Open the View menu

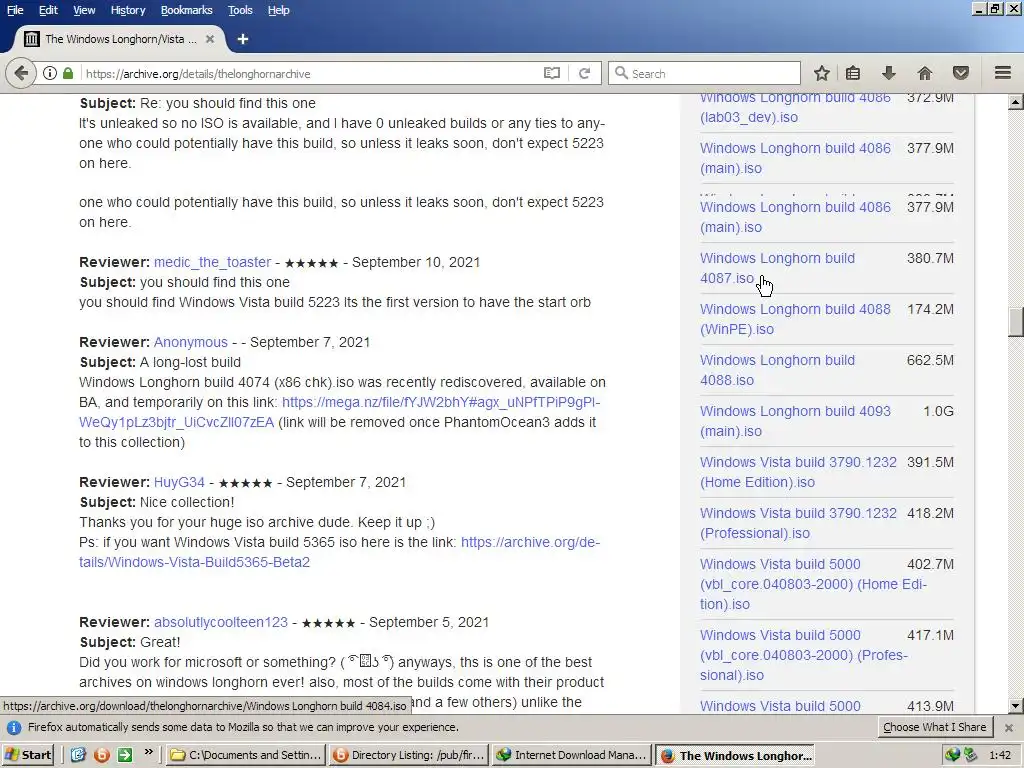point(84,10)
